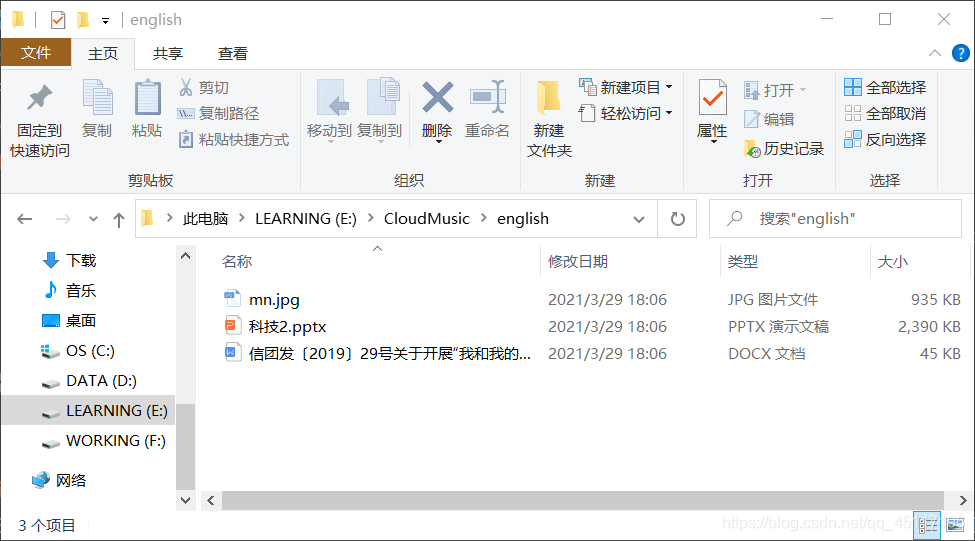Screen dimensions: 975x541
Task: Open the Copy to folder menu
Action: (380, 111)
